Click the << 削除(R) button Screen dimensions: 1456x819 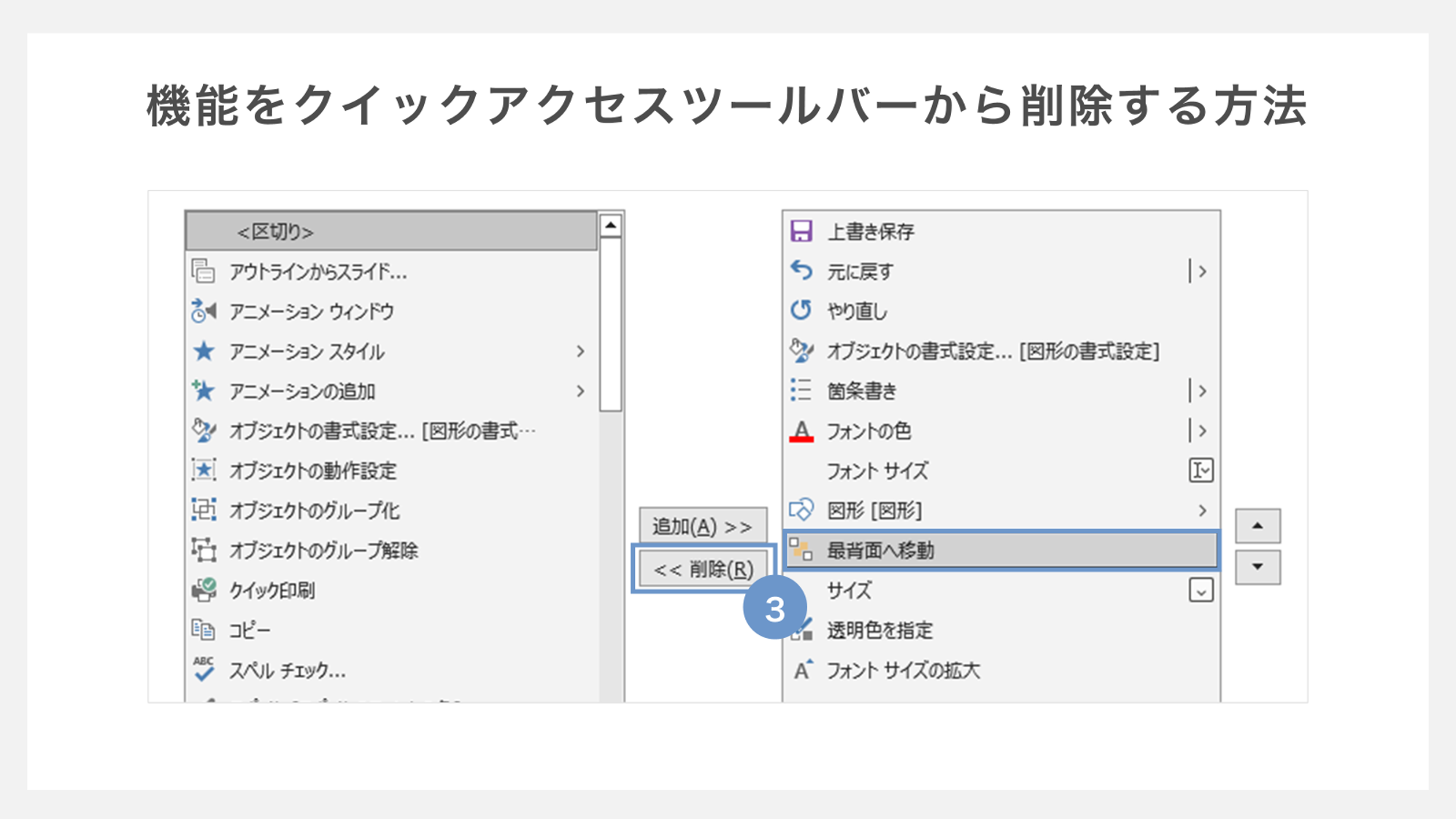tap(703, 569)
